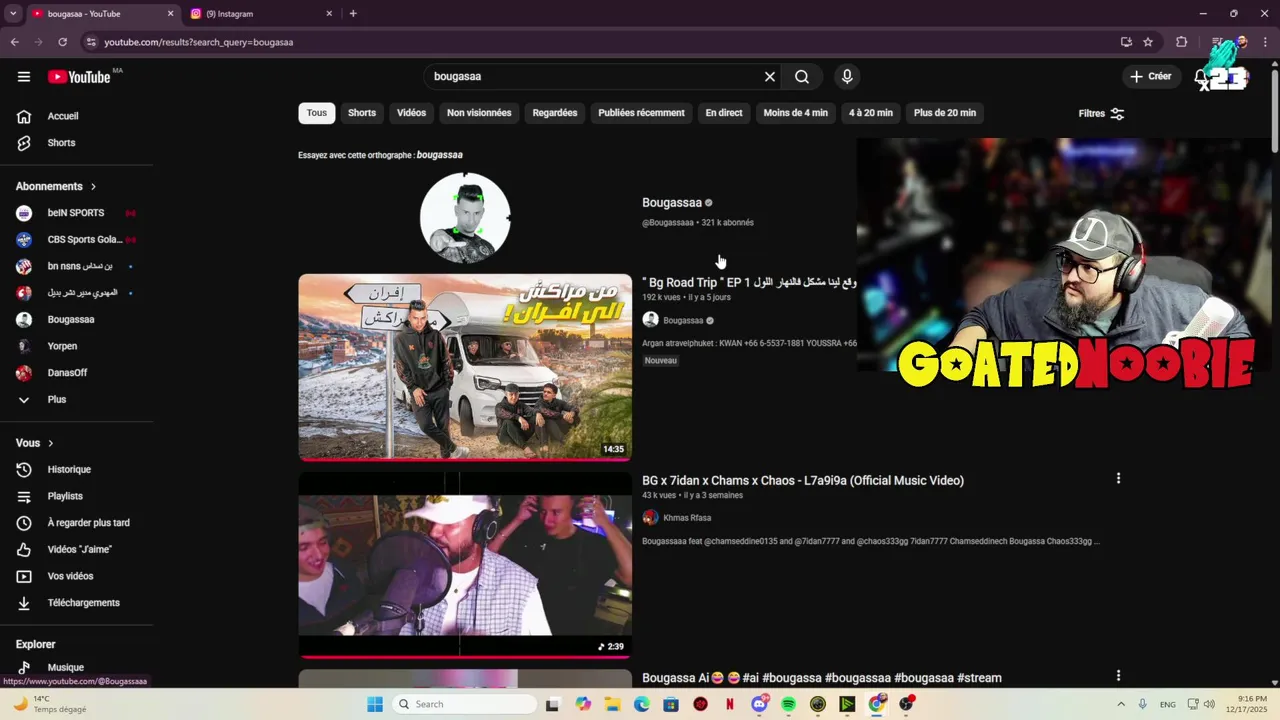Select the Plus de 20 min chip

pos(945,113)
